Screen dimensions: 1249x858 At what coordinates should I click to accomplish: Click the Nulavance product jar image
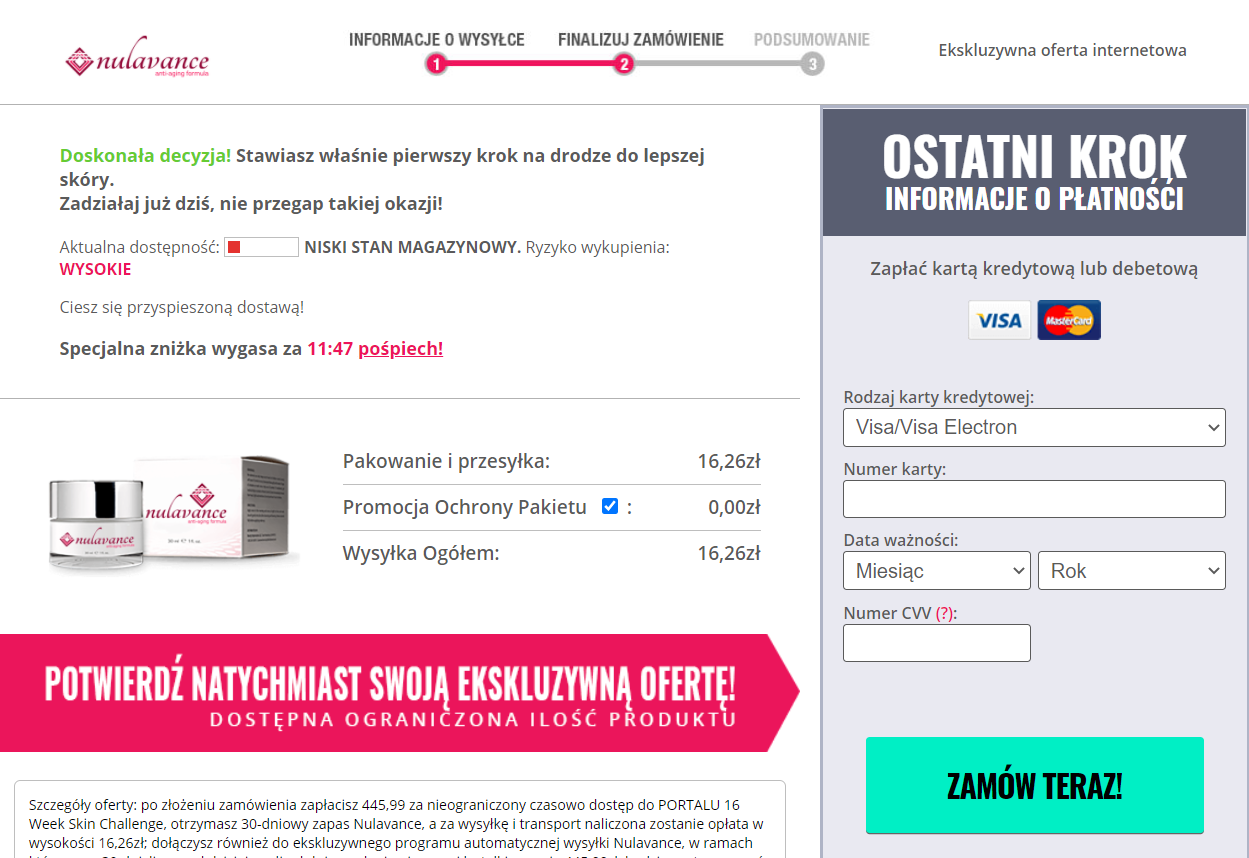pyautogui.click(x=96, y=524)
